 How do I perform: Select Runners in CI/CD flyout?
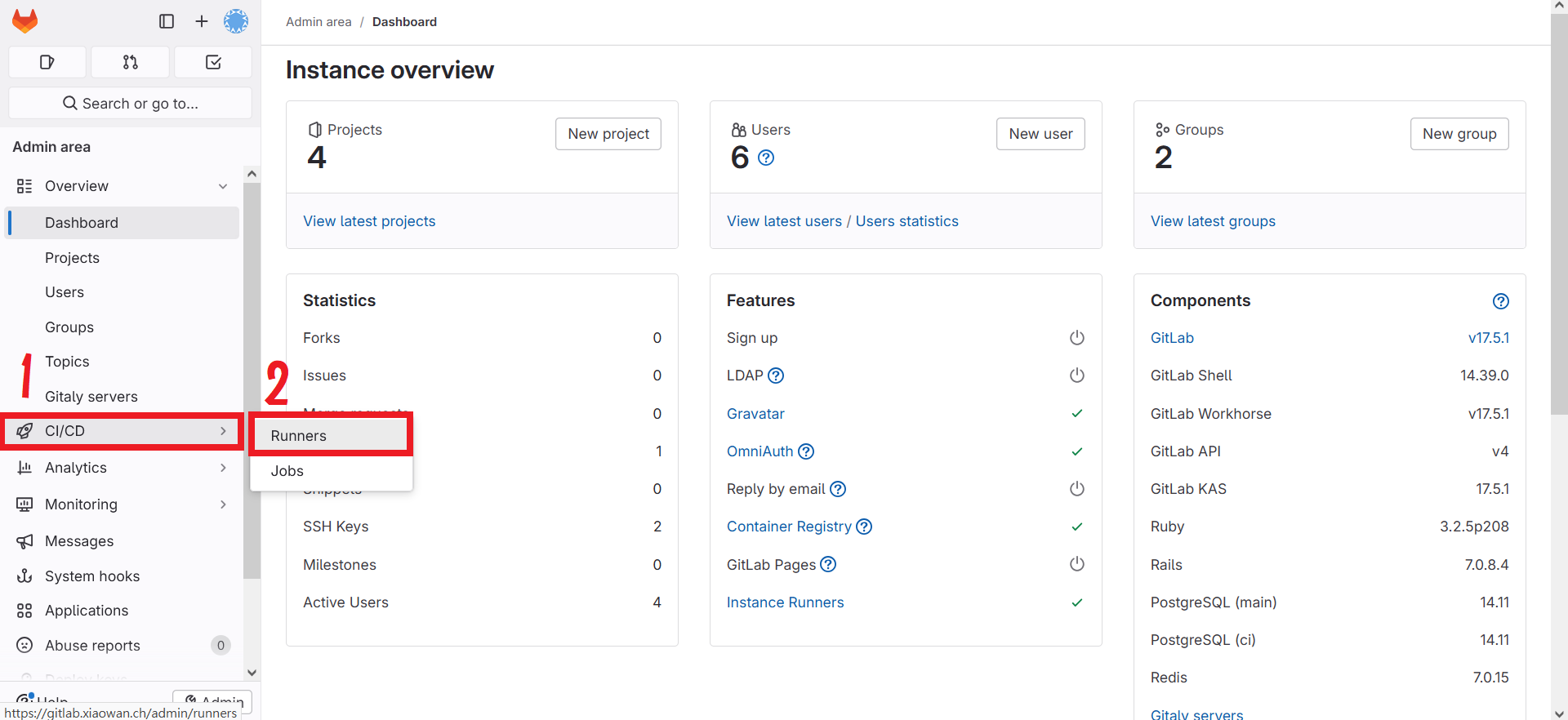point(331,436)
